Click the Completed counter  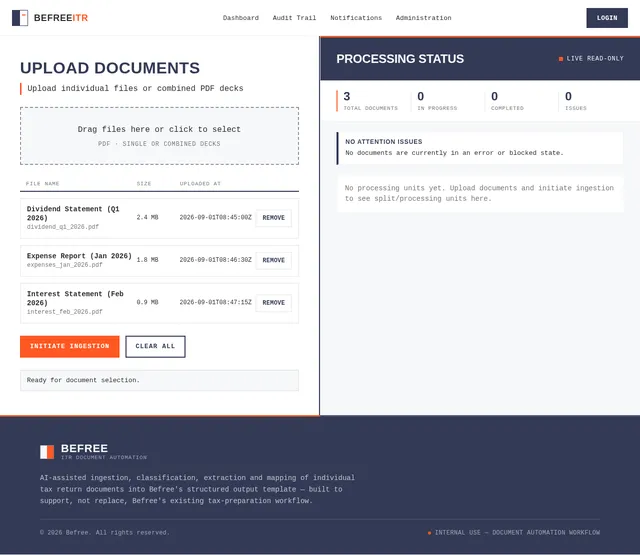(x=507, y=101)
